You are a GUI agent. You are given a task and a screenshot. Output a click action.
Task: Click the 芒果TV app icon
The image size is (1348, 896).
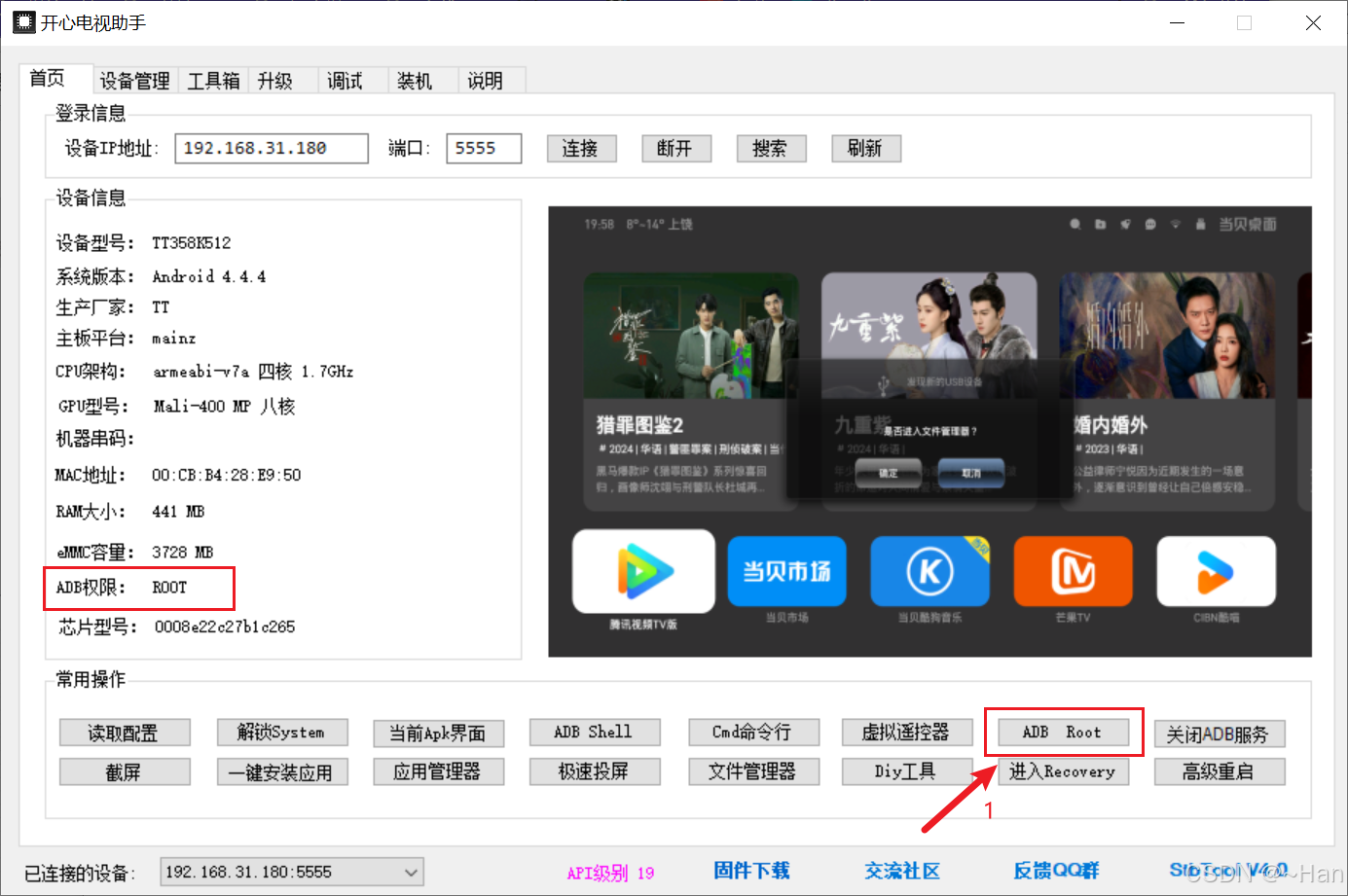pyautogui.click(x=1073, y=571)
